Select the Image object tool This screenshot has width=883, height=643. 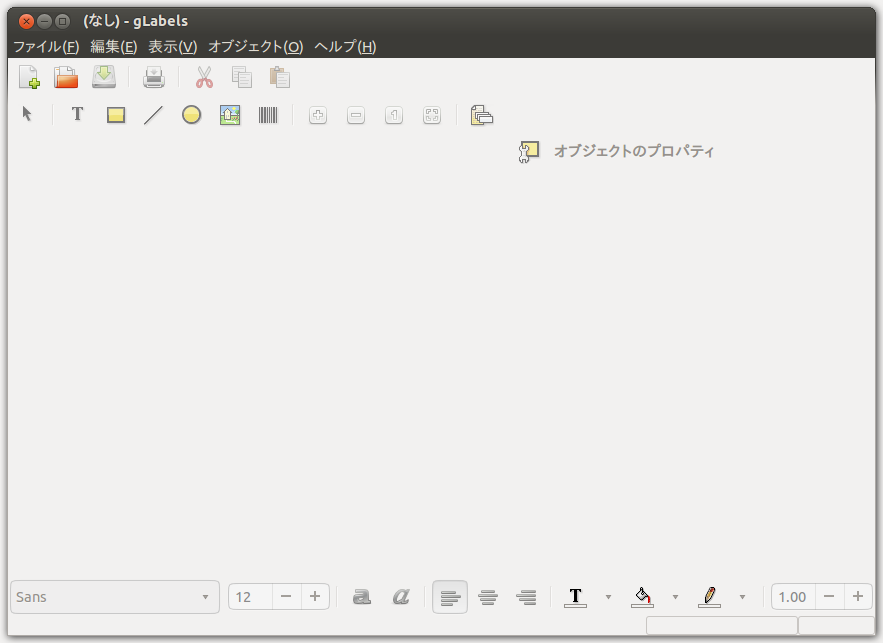(230, 115)
